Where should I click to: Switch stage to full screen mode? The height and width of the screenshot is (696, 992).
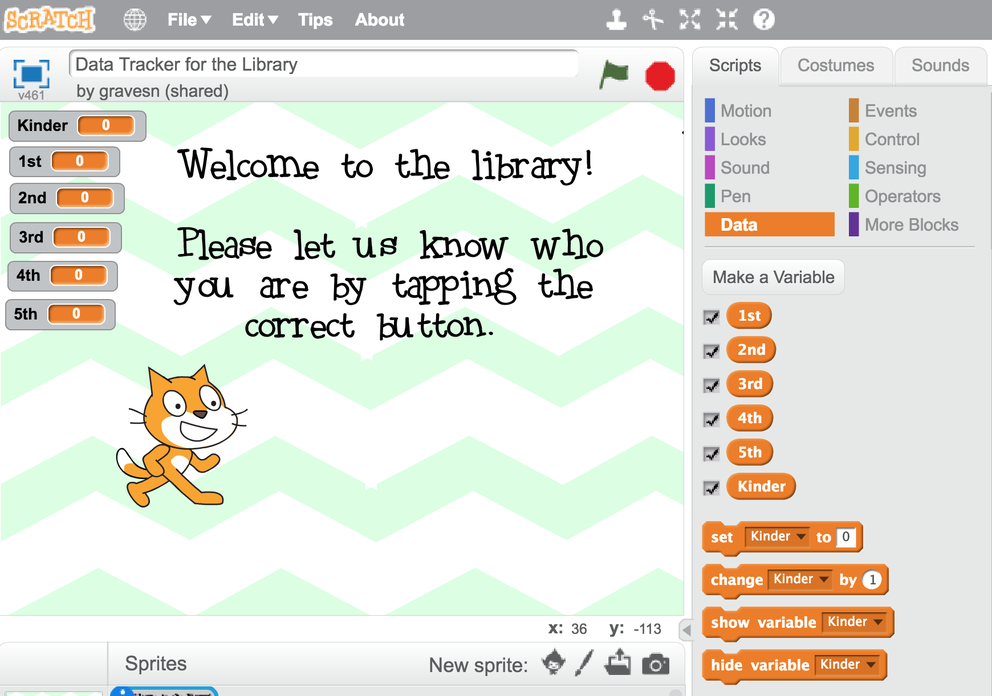click(31, 74)
